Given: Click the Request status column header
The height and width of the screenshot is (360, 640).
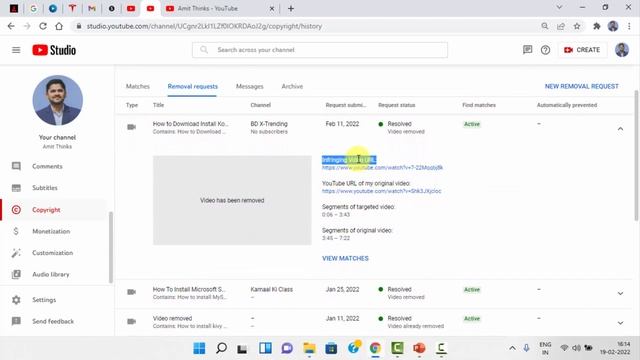Looking at the screenshot, I should pos(396,105).
